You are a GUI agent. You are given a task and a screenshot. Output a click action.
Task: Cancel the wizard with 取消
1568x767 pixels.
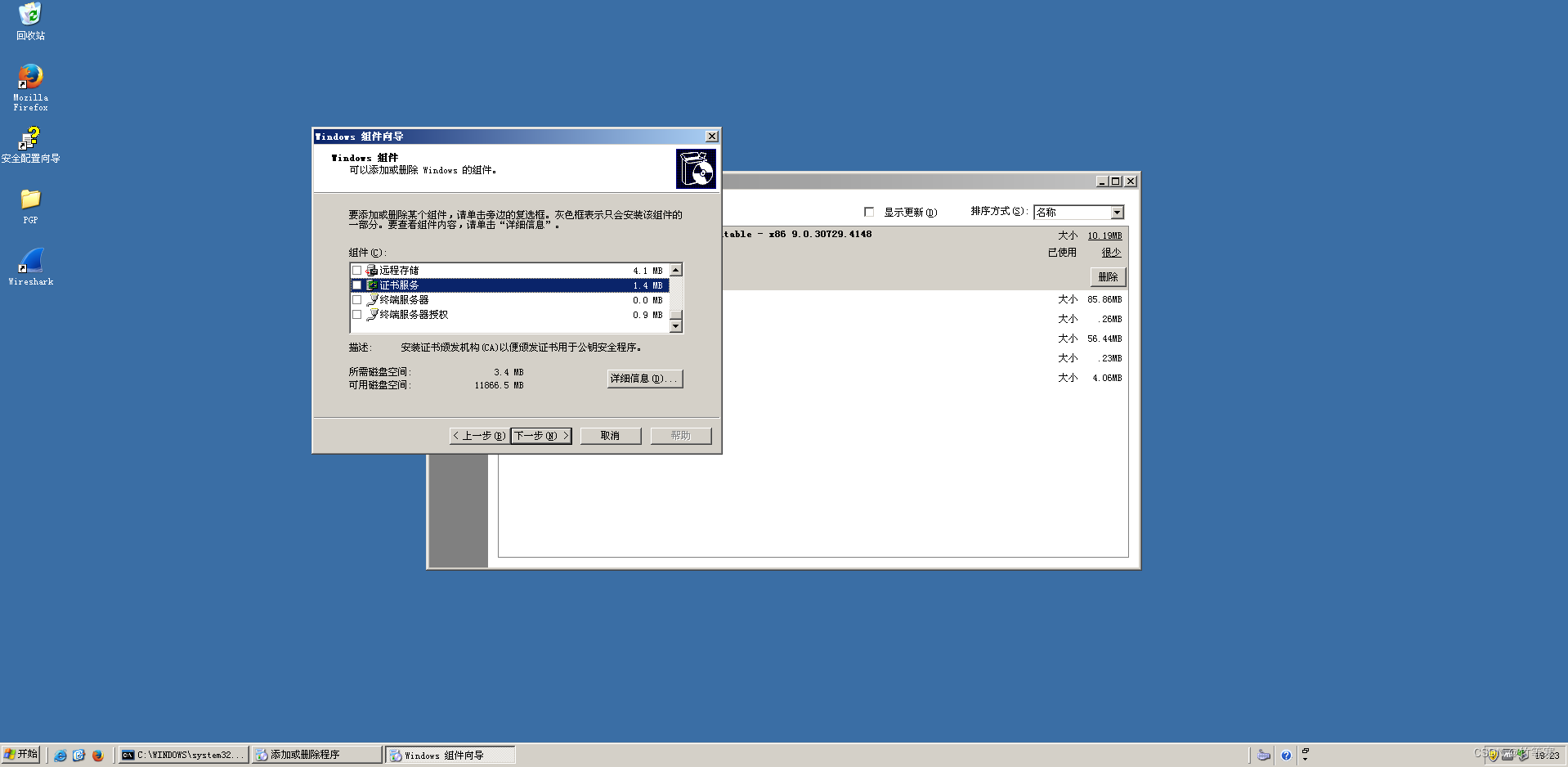point(610,436)
